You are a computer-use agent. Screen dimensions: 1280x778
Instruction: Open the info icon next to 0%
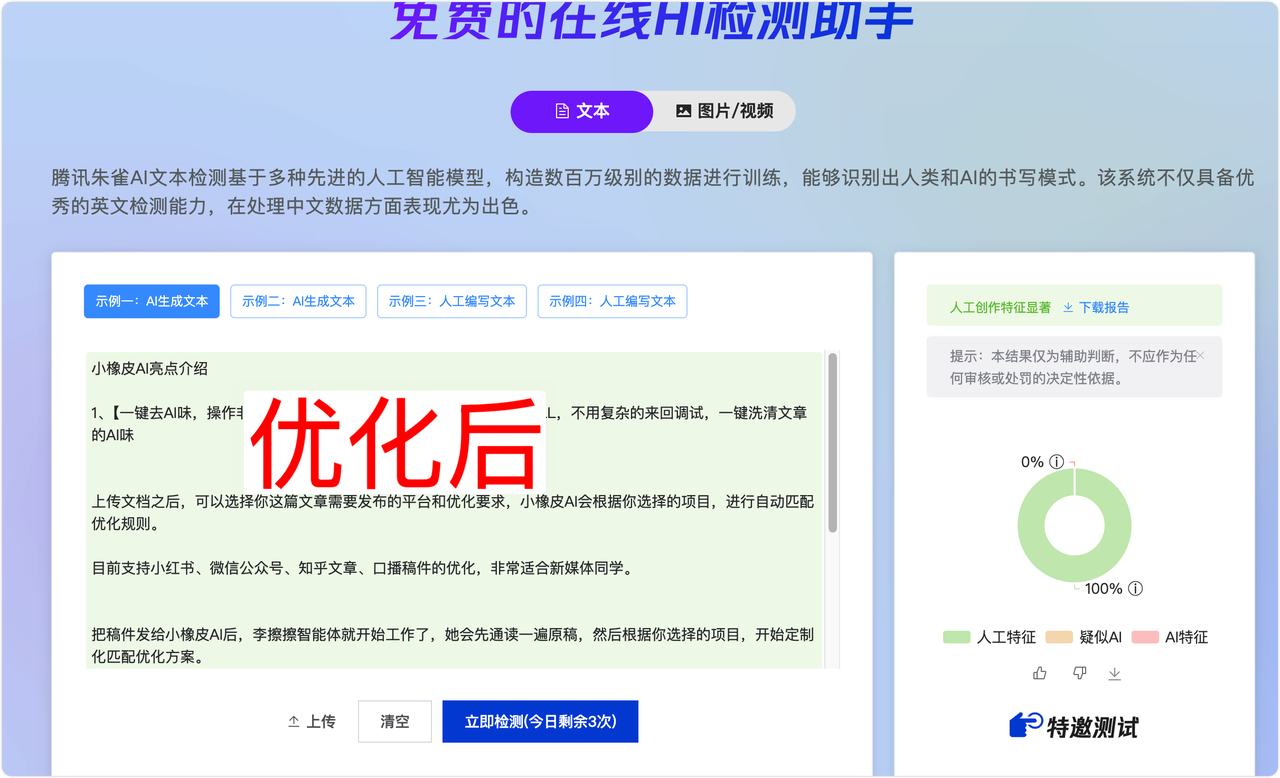1057,462
